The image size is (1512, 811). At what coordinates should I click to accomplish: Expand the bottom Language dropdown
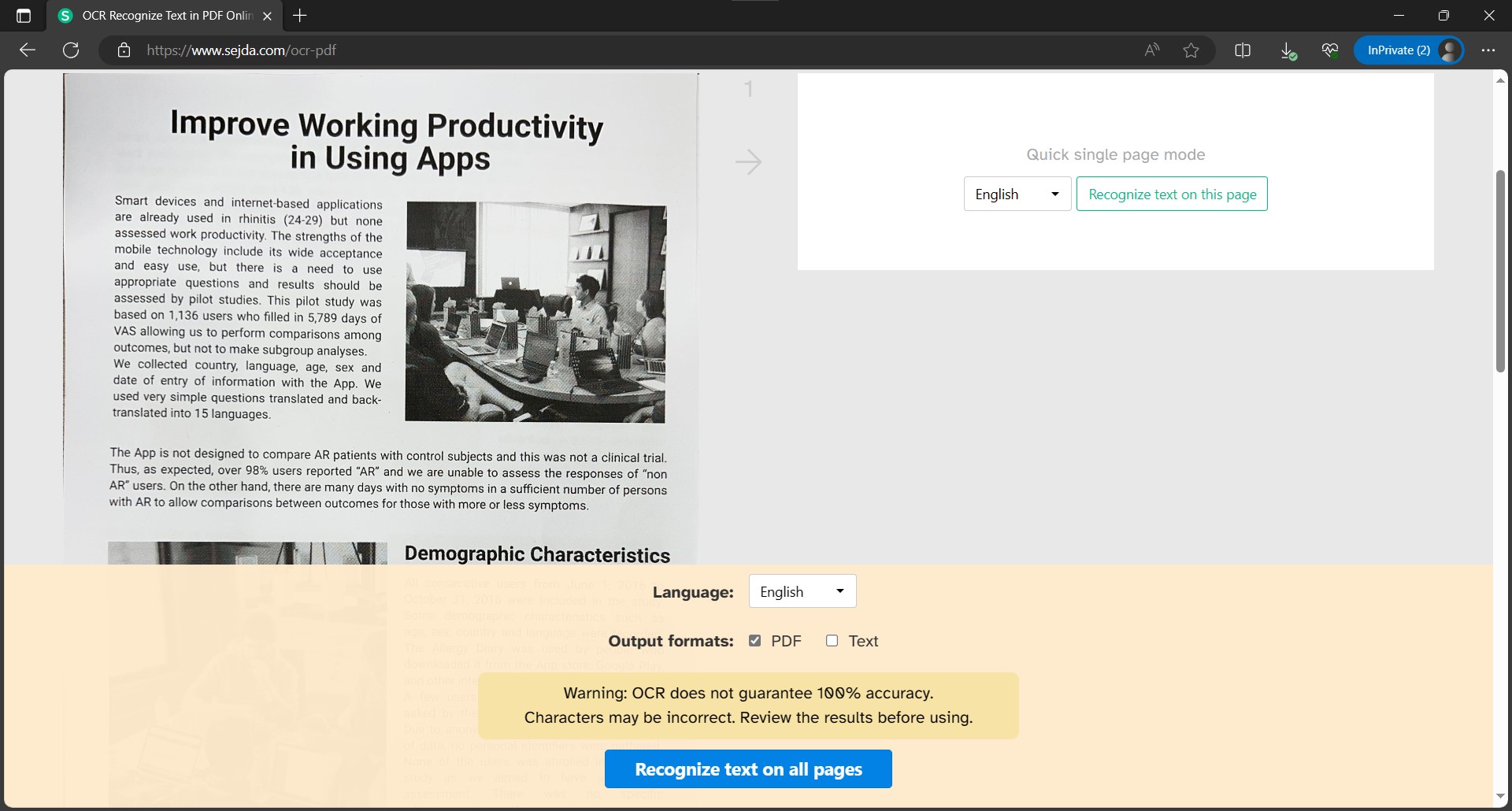[802, 592]
